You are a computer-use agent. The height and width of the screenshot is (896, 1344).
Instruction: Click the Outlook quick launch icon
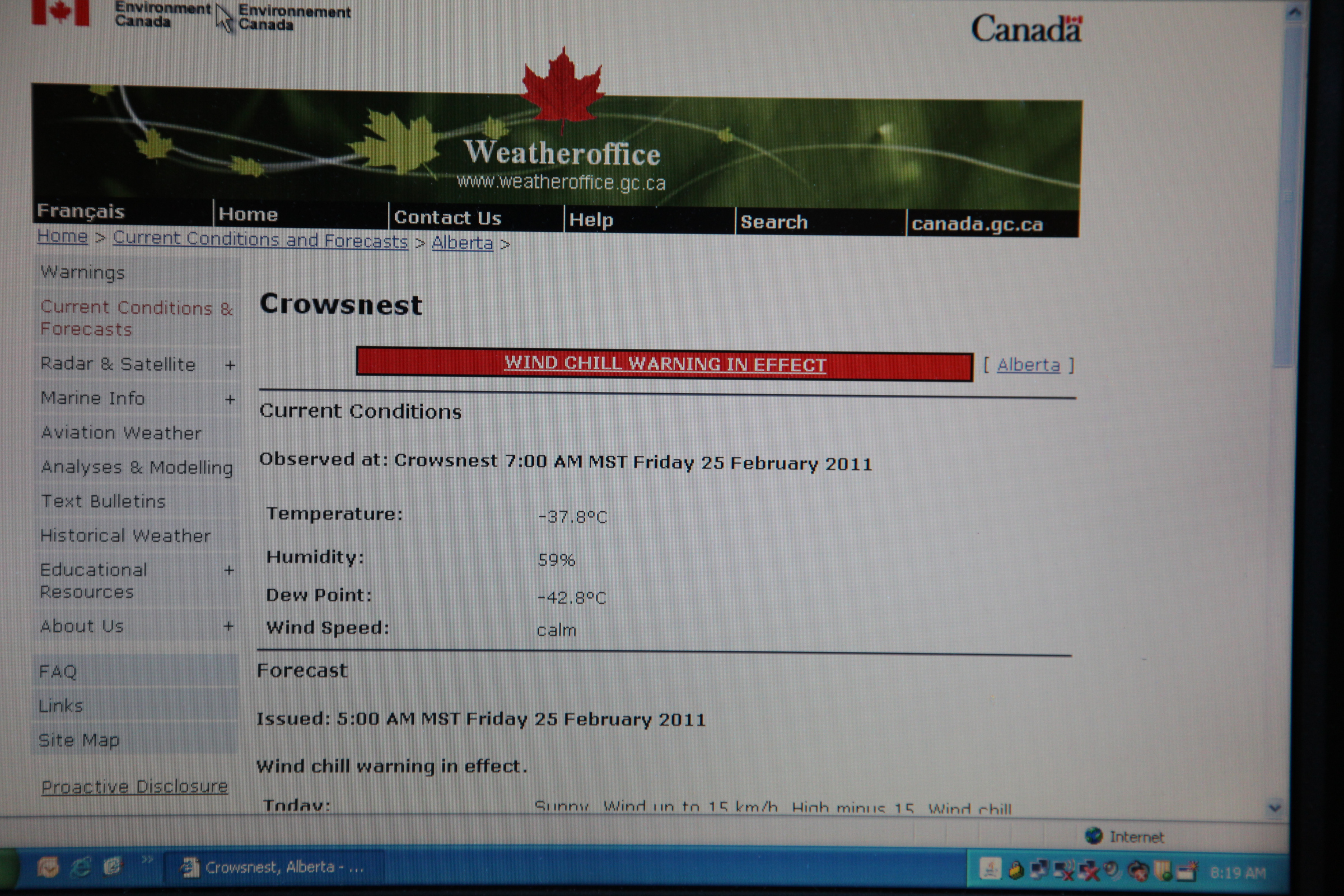coord(48,868)
